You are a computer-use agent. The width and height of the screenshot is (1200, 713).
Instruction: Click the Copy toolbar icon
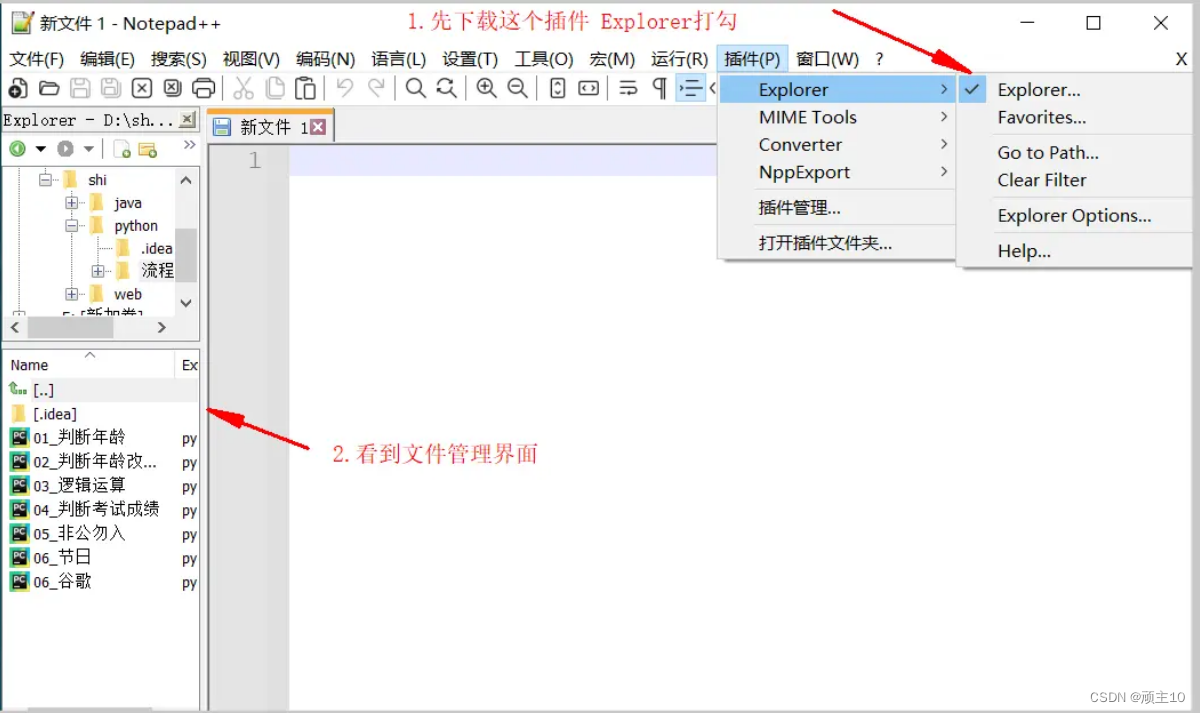click(275, 88)
